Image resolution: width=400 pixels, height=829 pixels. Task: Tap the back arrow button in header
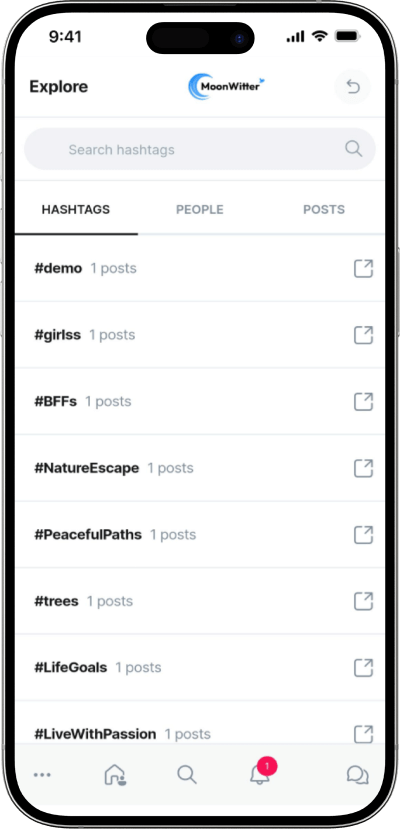(352, 86)
